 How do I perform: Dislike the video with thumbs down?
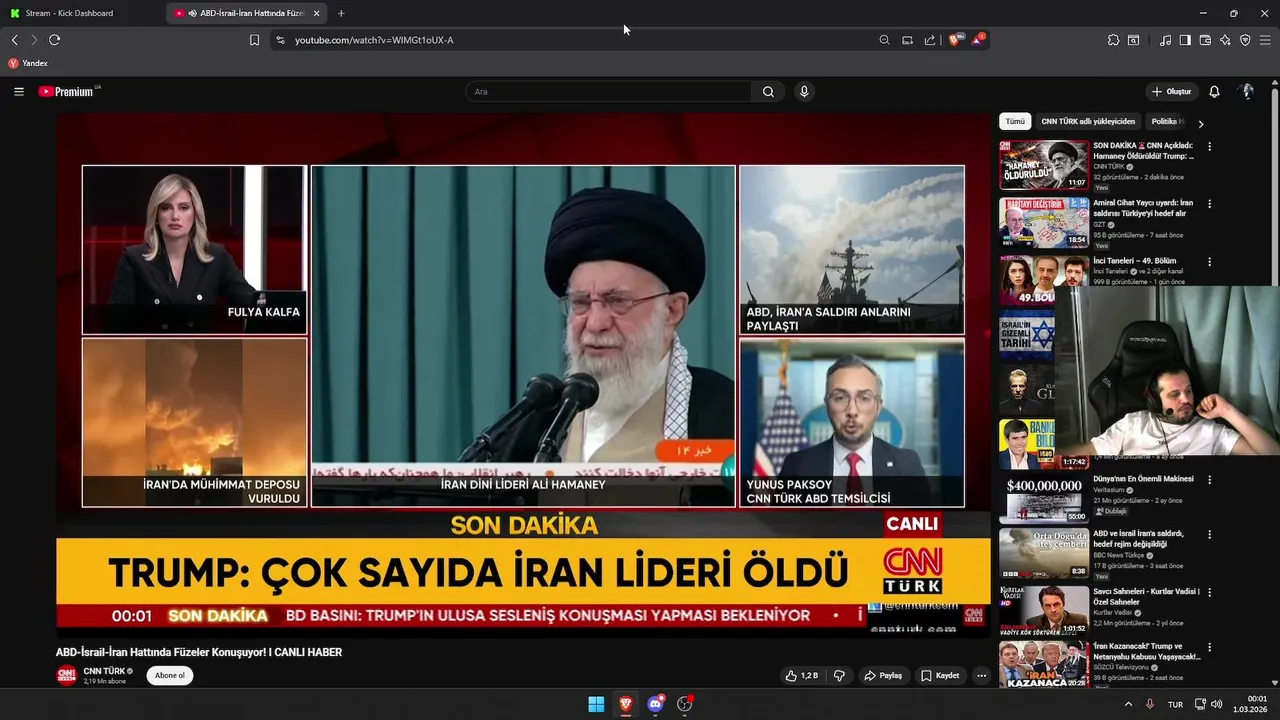(839, 676)
